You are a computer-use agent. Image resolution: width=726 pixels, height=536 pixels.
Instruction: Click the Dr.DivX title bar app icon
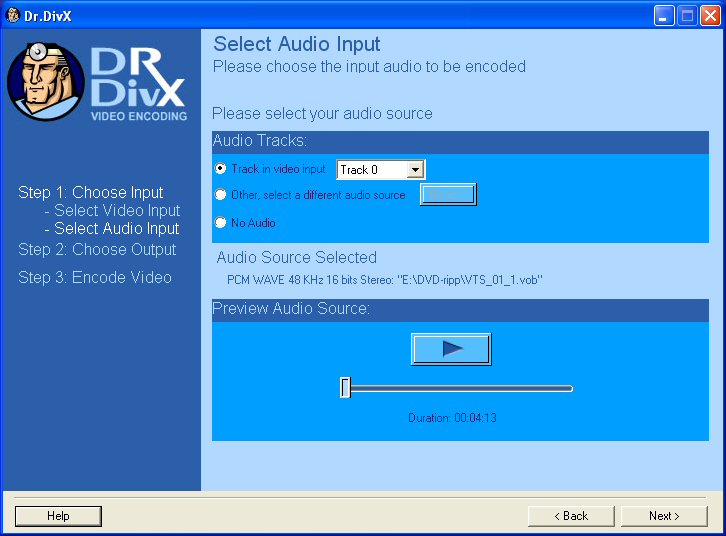pos(13,15)
